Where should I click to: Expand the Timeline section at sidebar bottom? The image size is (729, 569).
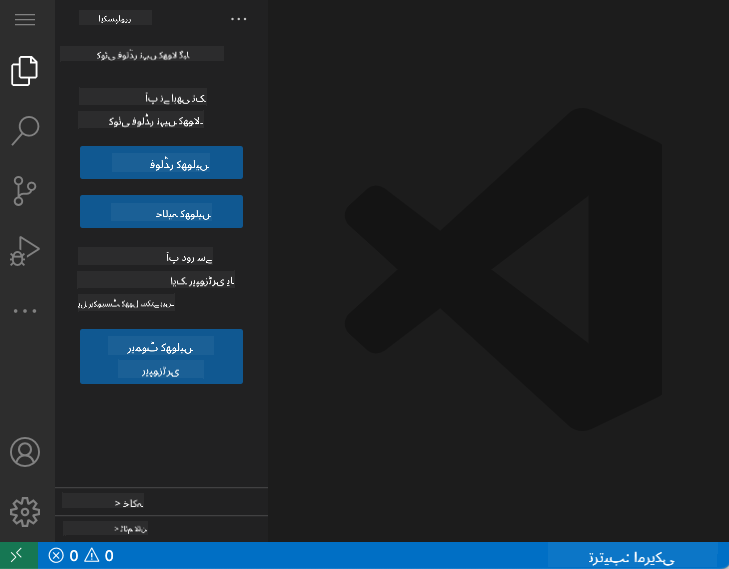(x=160, y=528)
